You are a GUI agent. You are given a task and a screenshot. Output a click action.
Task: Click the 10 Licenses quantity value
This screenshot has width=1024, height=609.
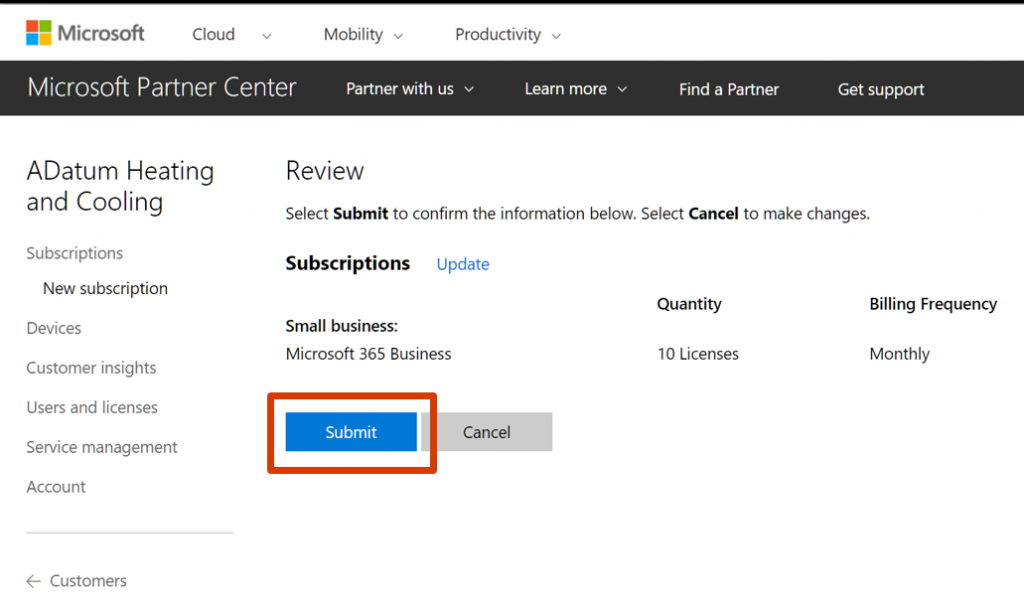click(697, 354)
